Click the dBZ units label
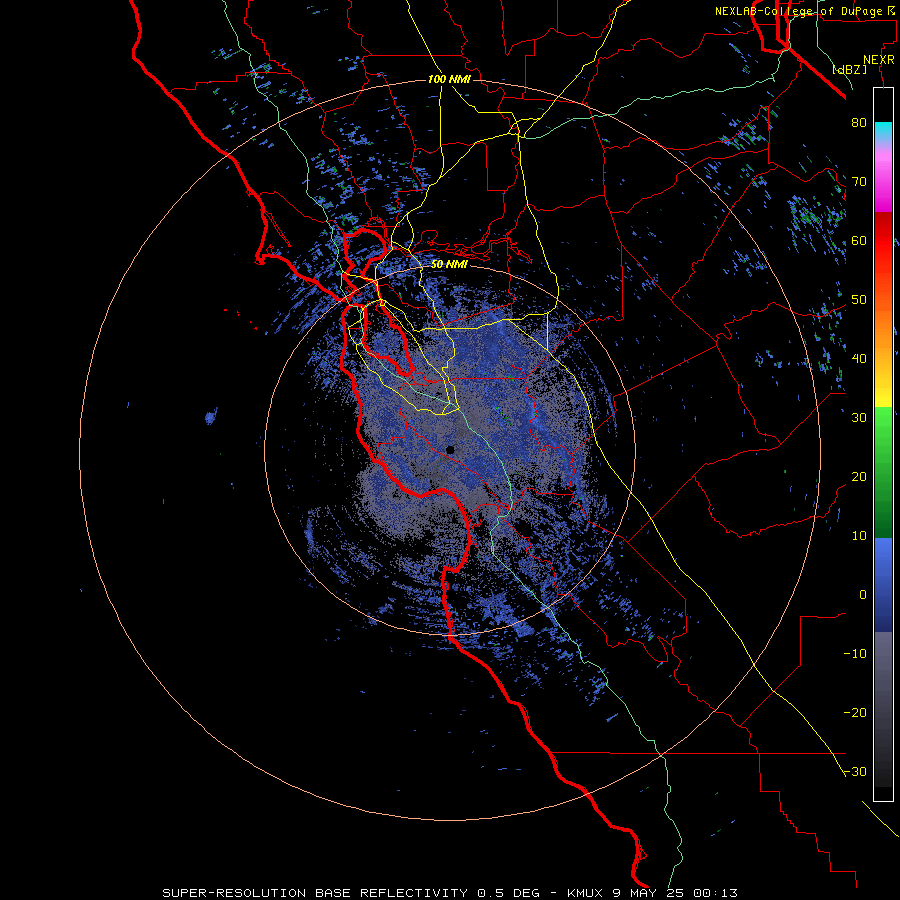The width and height of the screenshot is (900, 900). pyautogui.click(x=850, y=69)
